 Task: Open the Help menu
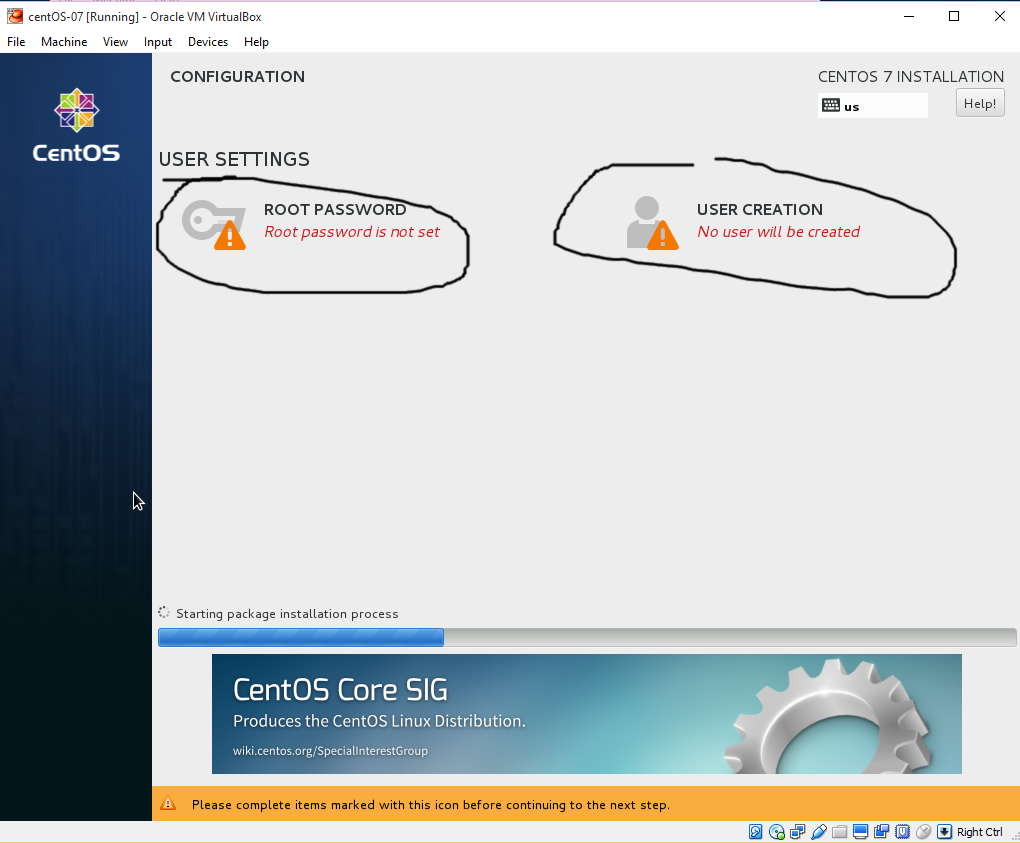coord(256,42)
